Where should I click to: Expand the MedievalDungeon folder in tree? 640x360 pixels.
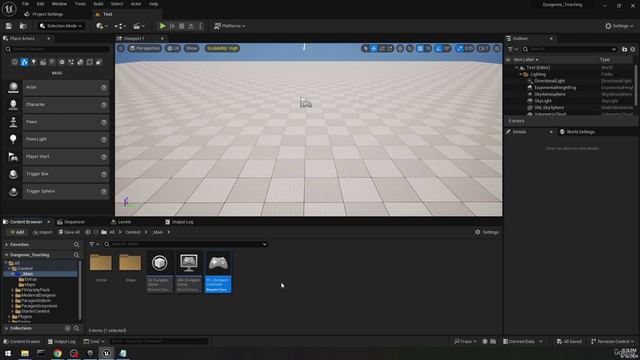[x=13, y=295]
